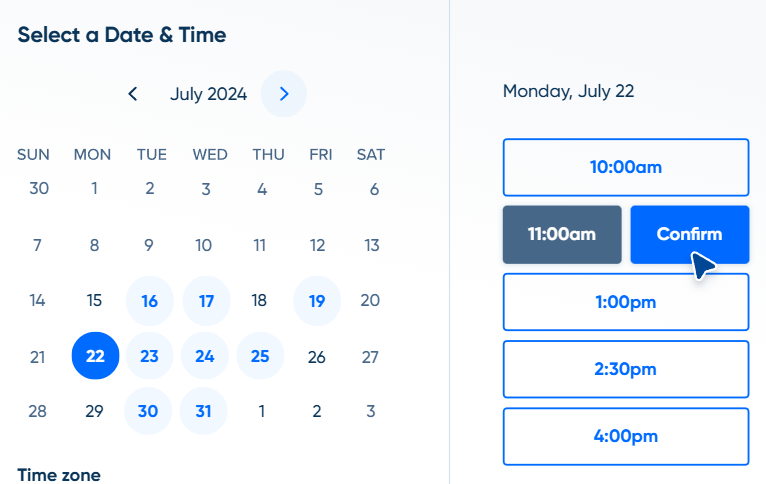Pick July 17 on calendar
This screenshot has width=766, height=484.
click(x=206, y=301)
